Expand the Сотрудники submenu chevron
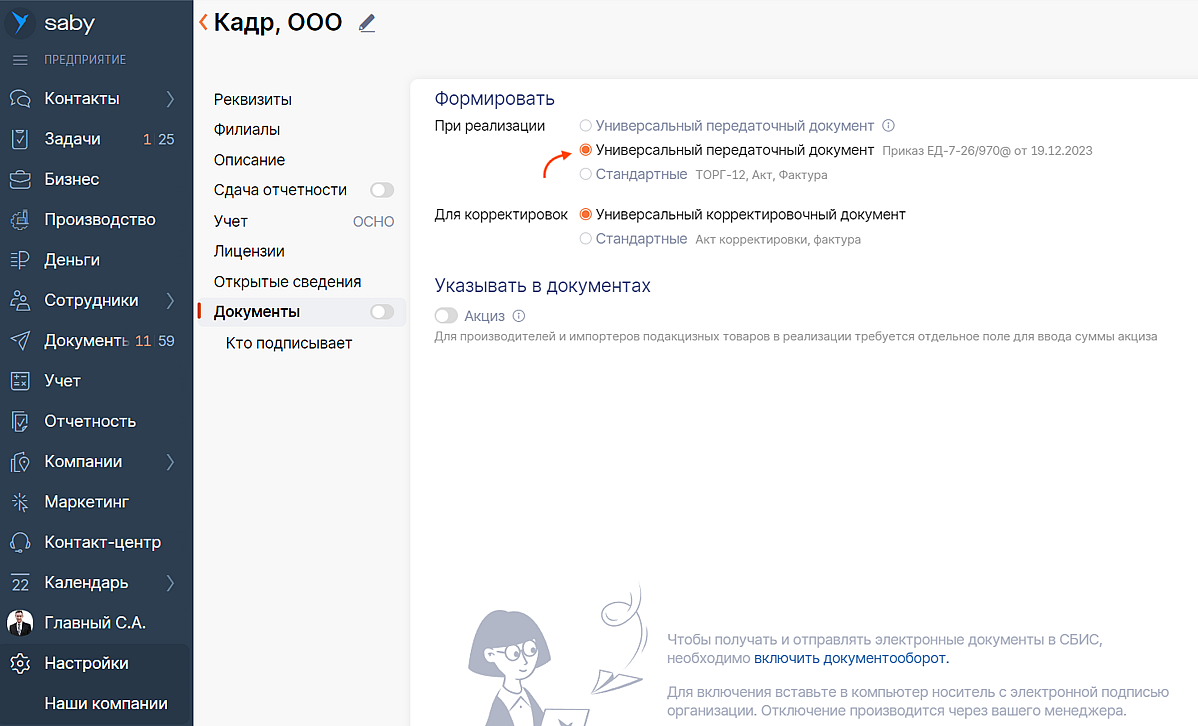The image size is (1198, 726). (x=170, y=300)
